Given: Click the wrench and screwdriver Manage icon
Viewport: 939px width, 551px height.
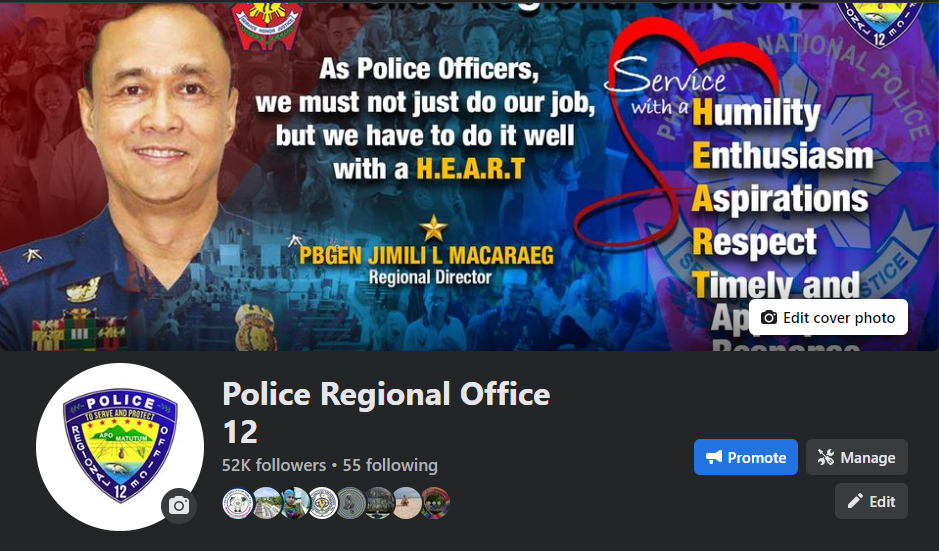Looking at the screenshot, I should (x=826, y=458).
